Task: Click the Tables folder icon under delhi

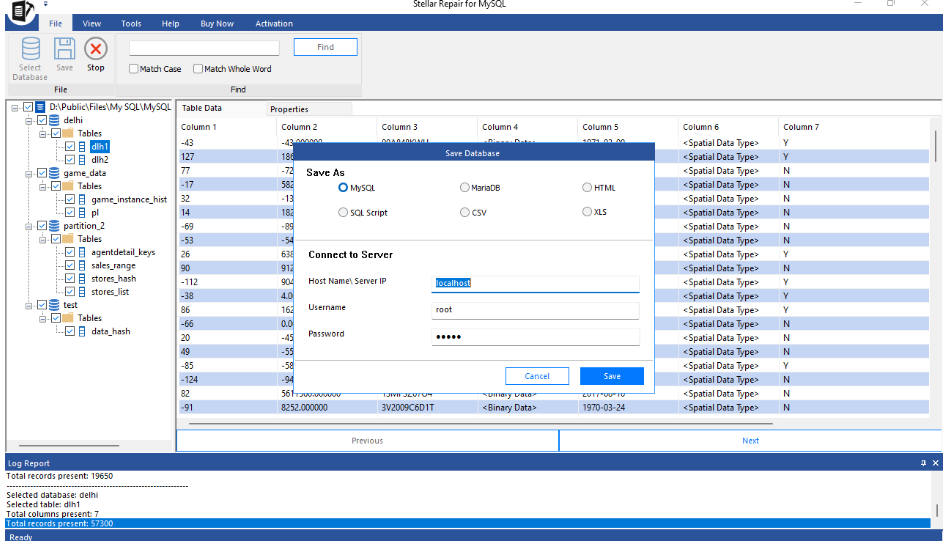Action: 68,133
